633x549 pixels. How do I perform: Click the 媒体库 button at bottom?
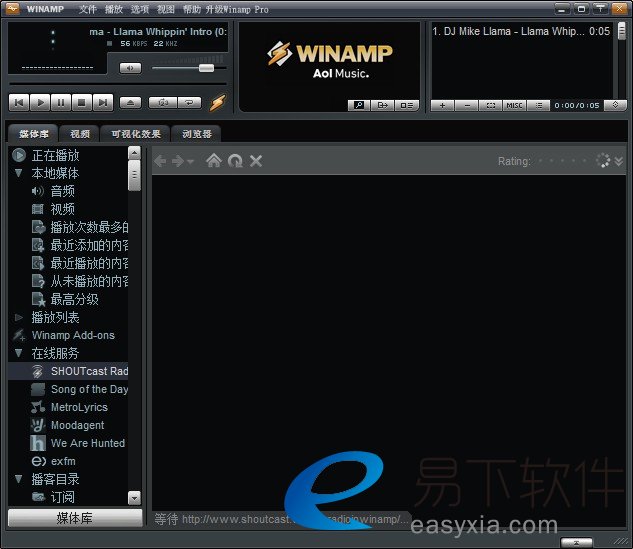[75, 518]
